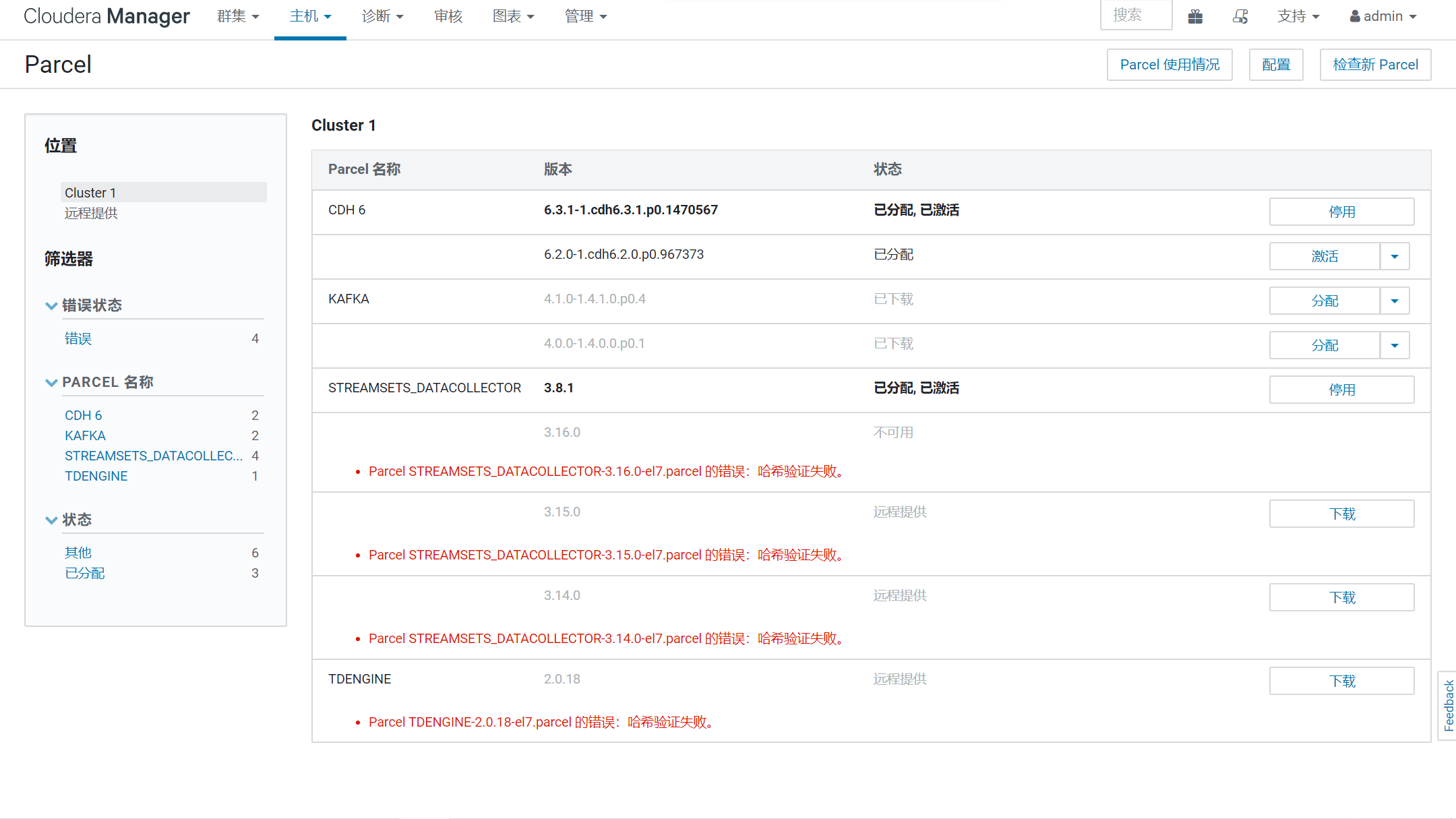Click the Parcel 名称 column header
Viewport: 1456px width, 819px height.
point(364,169)
